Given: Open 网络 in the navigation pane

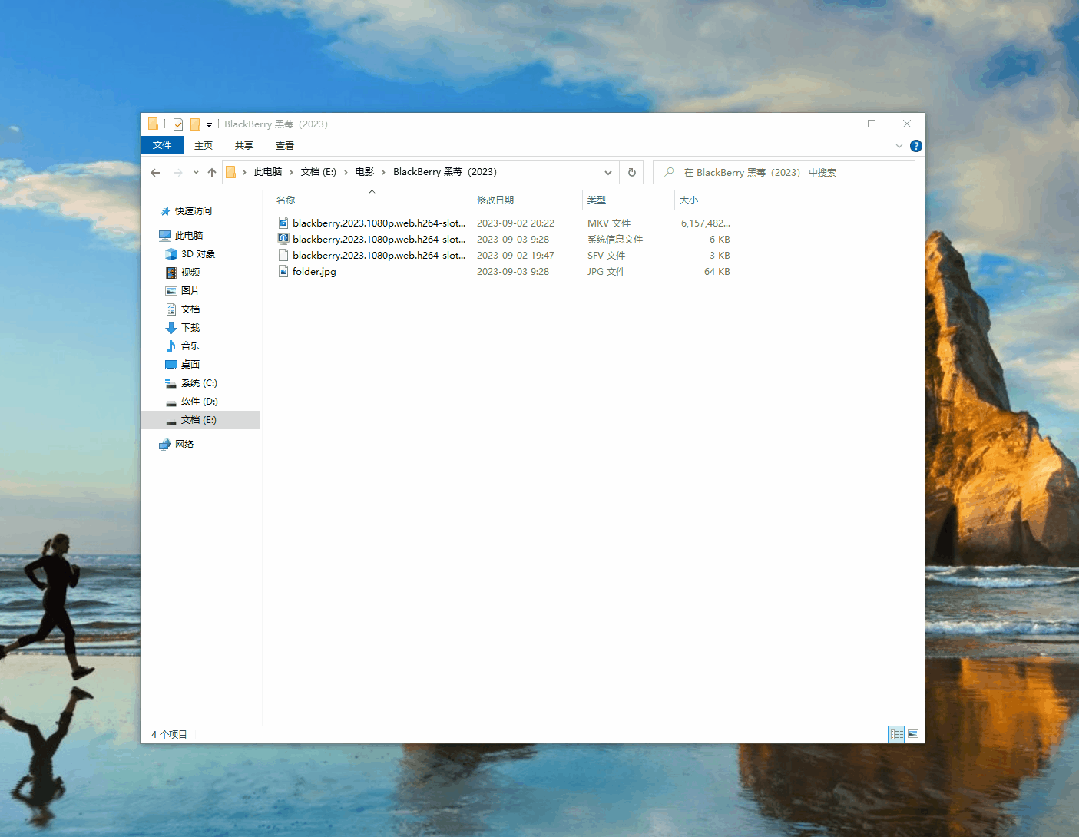Looking at the screenshot, I should coord(184,444).
